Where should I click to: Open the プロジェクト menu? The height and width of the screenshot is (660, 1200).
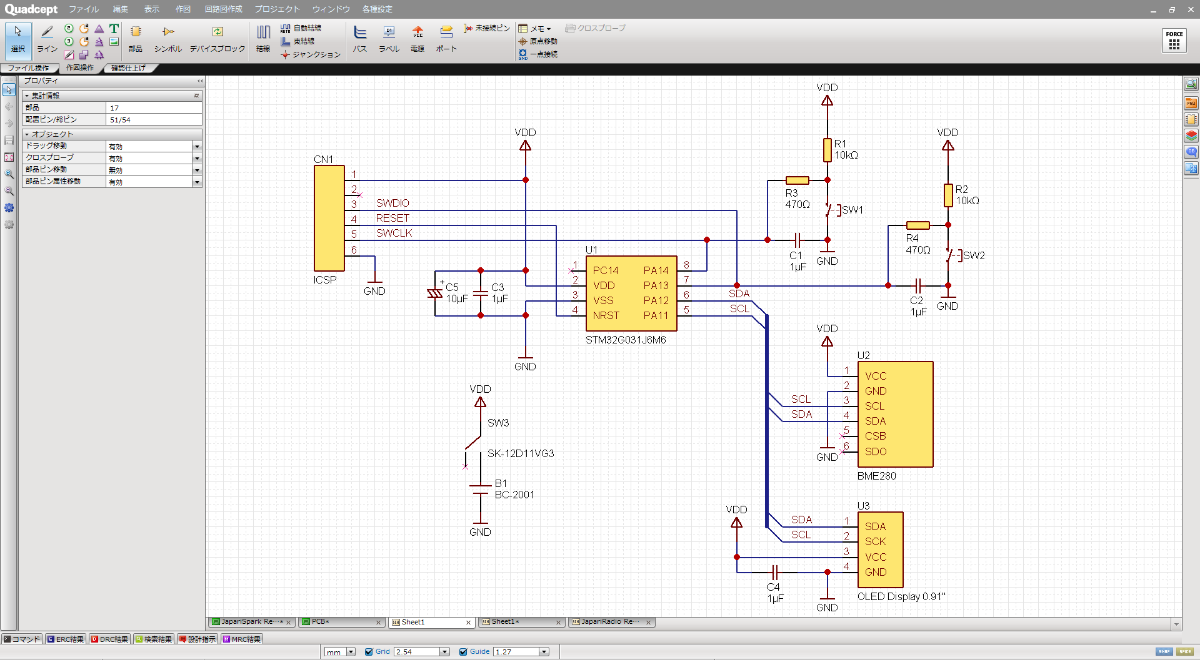click(x=275, y=7)
